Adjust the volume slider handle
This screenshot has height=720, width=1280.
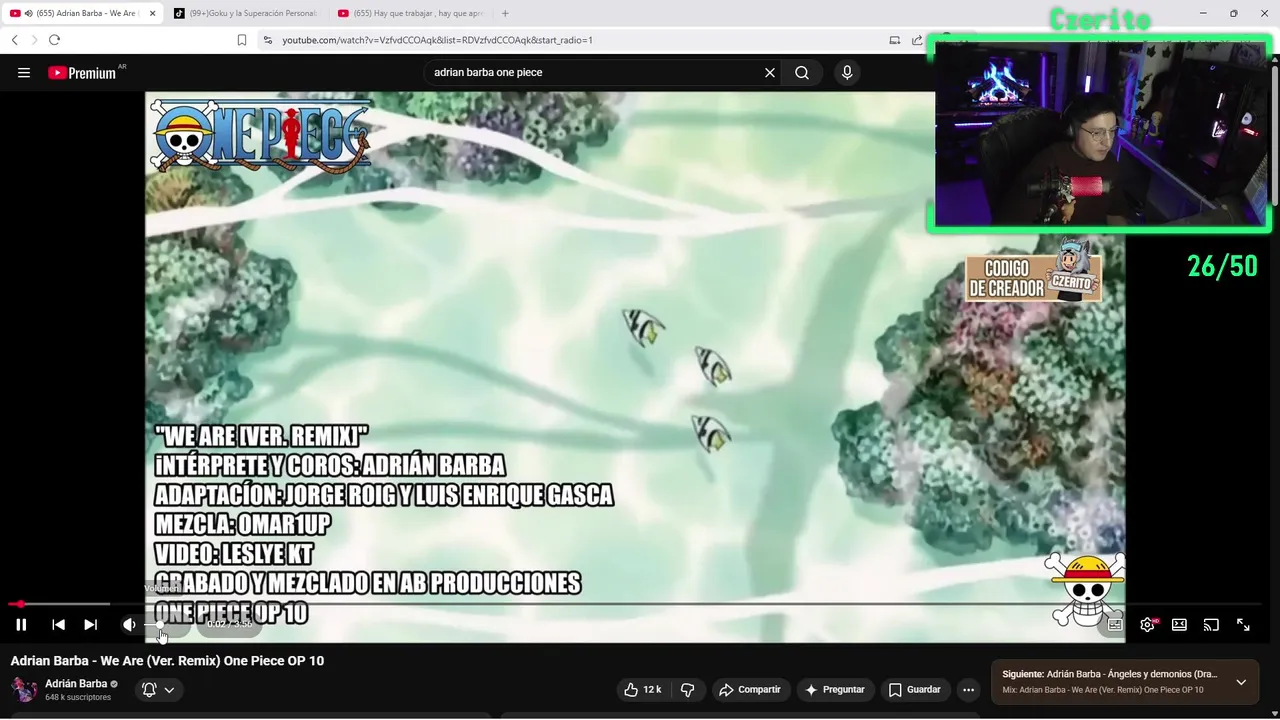pos(160,625)
